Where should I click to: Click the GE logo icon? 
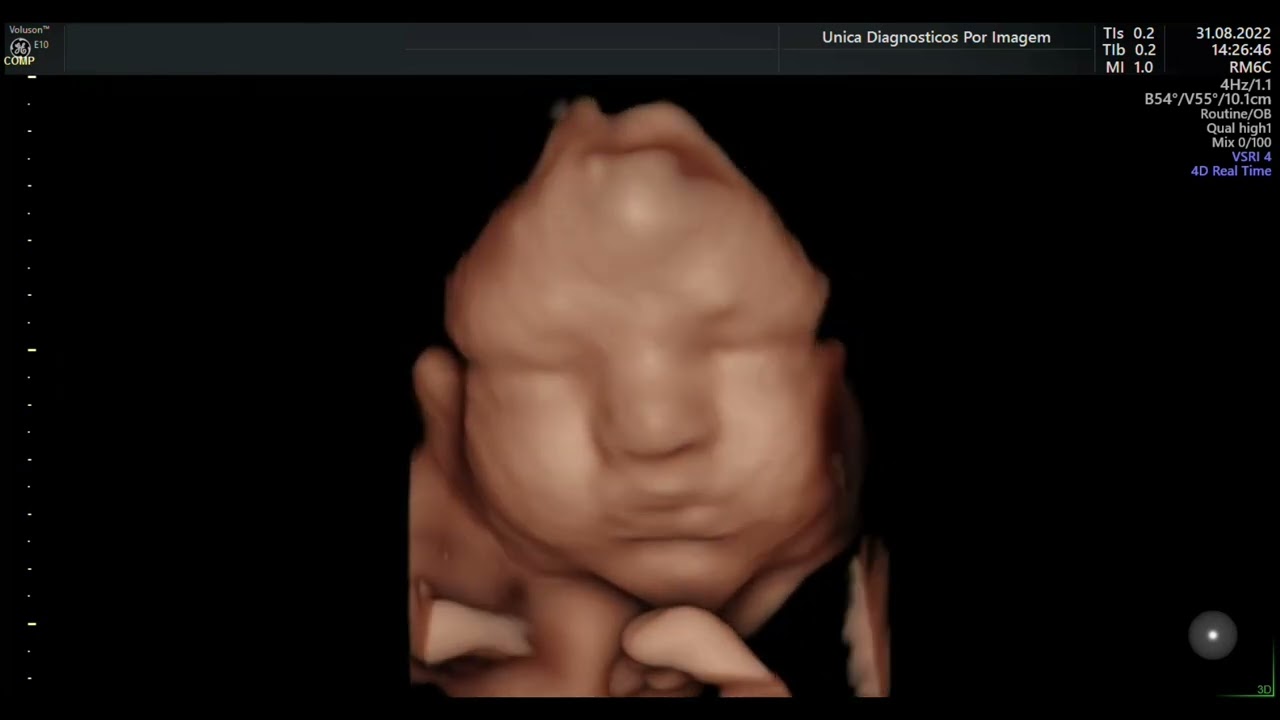pyautogui.click(x=19, y=47)
